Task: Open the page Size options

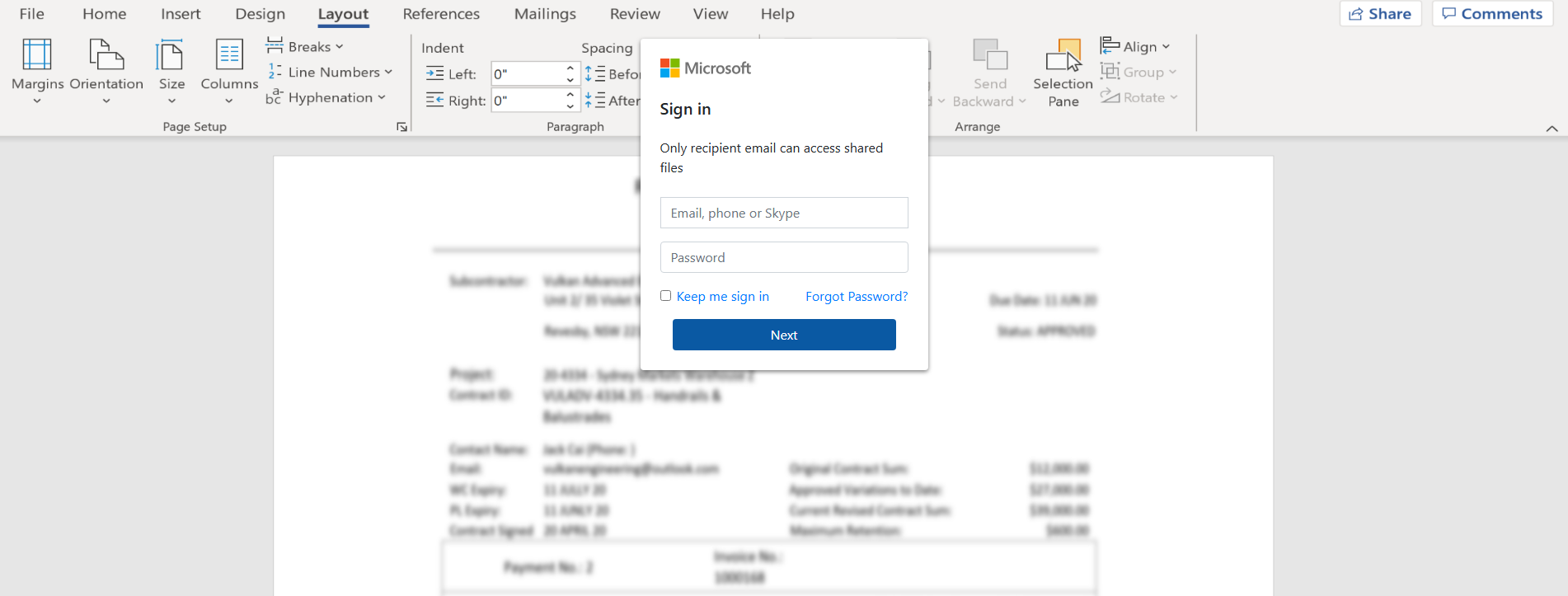Action: coord(171,72)
